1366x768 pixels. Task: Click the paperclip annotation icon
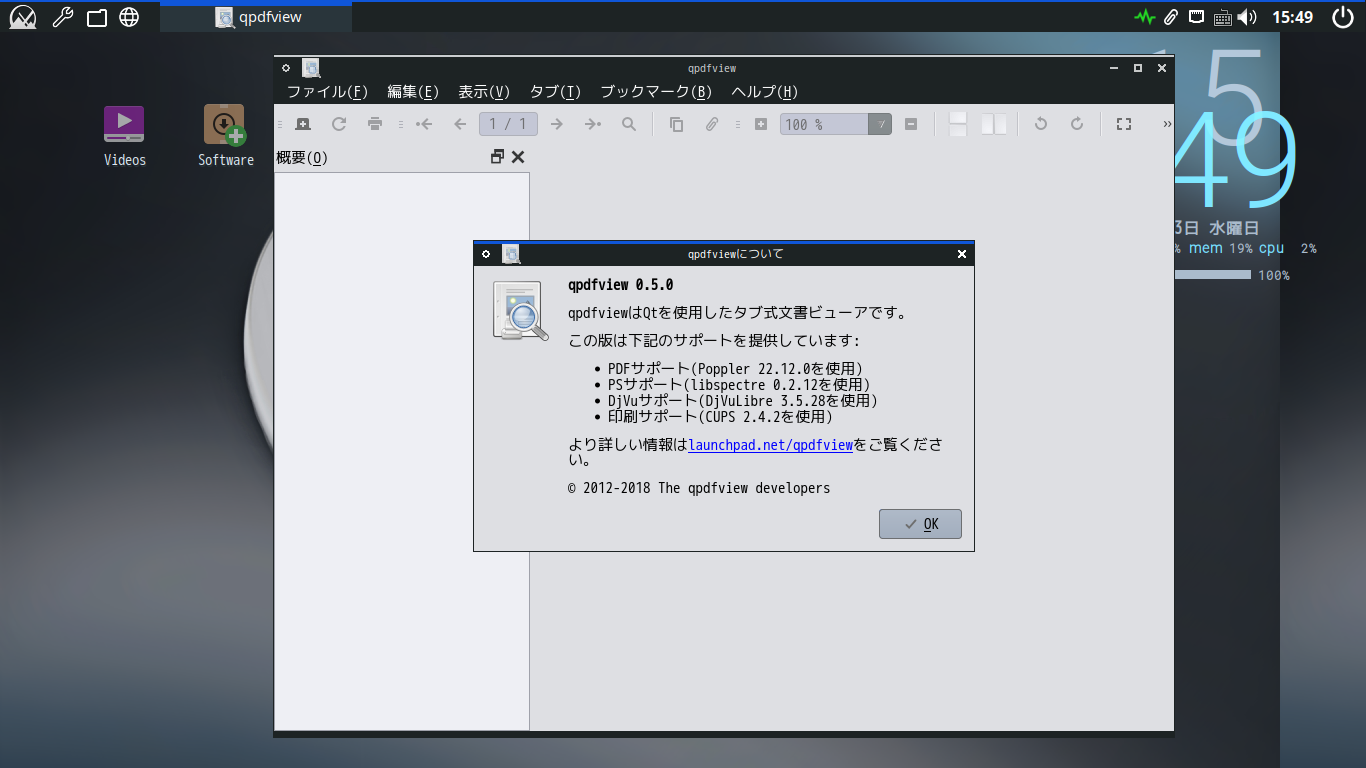pyautogui.click(x=712, y=124)
